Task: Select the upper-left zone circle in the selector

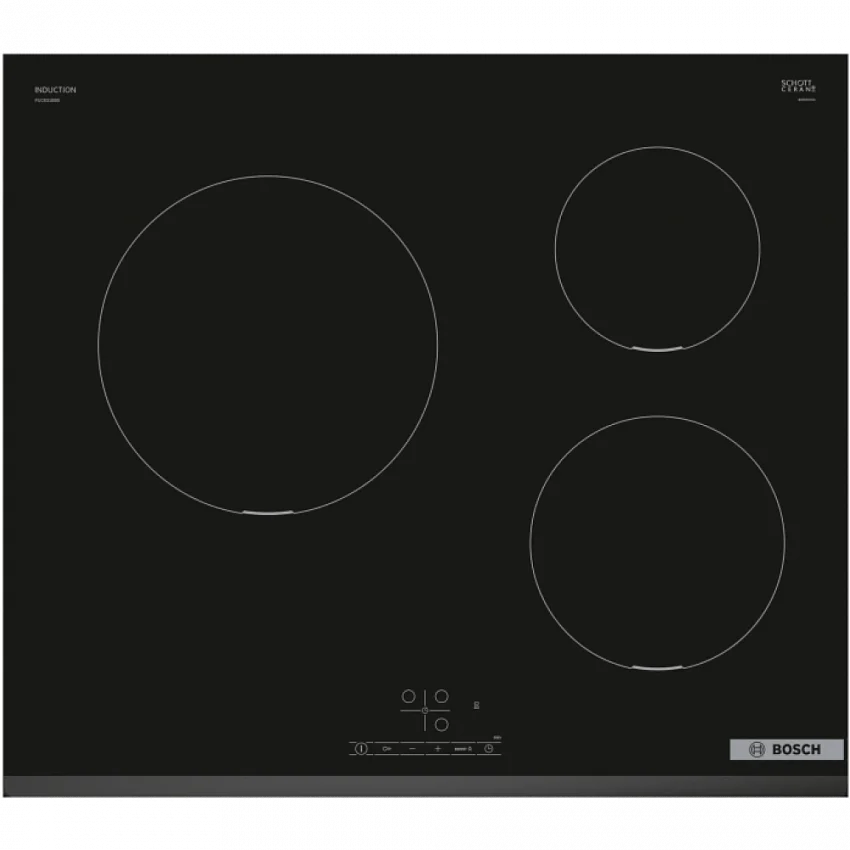Action: tap(408, 696)
